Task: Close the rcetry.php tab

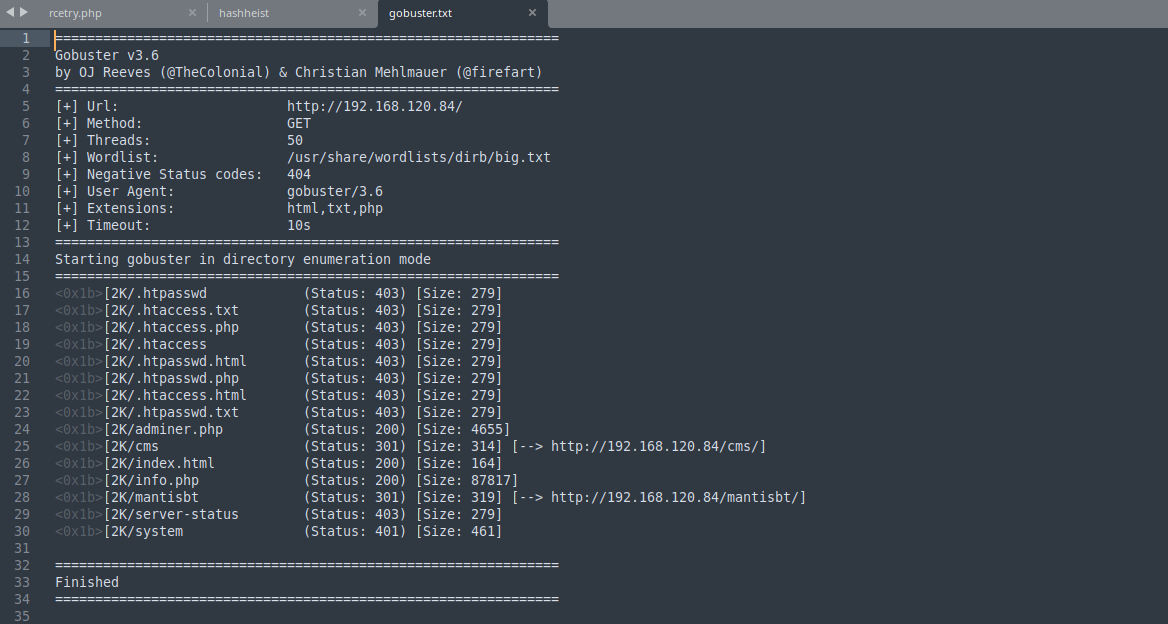Action: click(x=192, y=13)
